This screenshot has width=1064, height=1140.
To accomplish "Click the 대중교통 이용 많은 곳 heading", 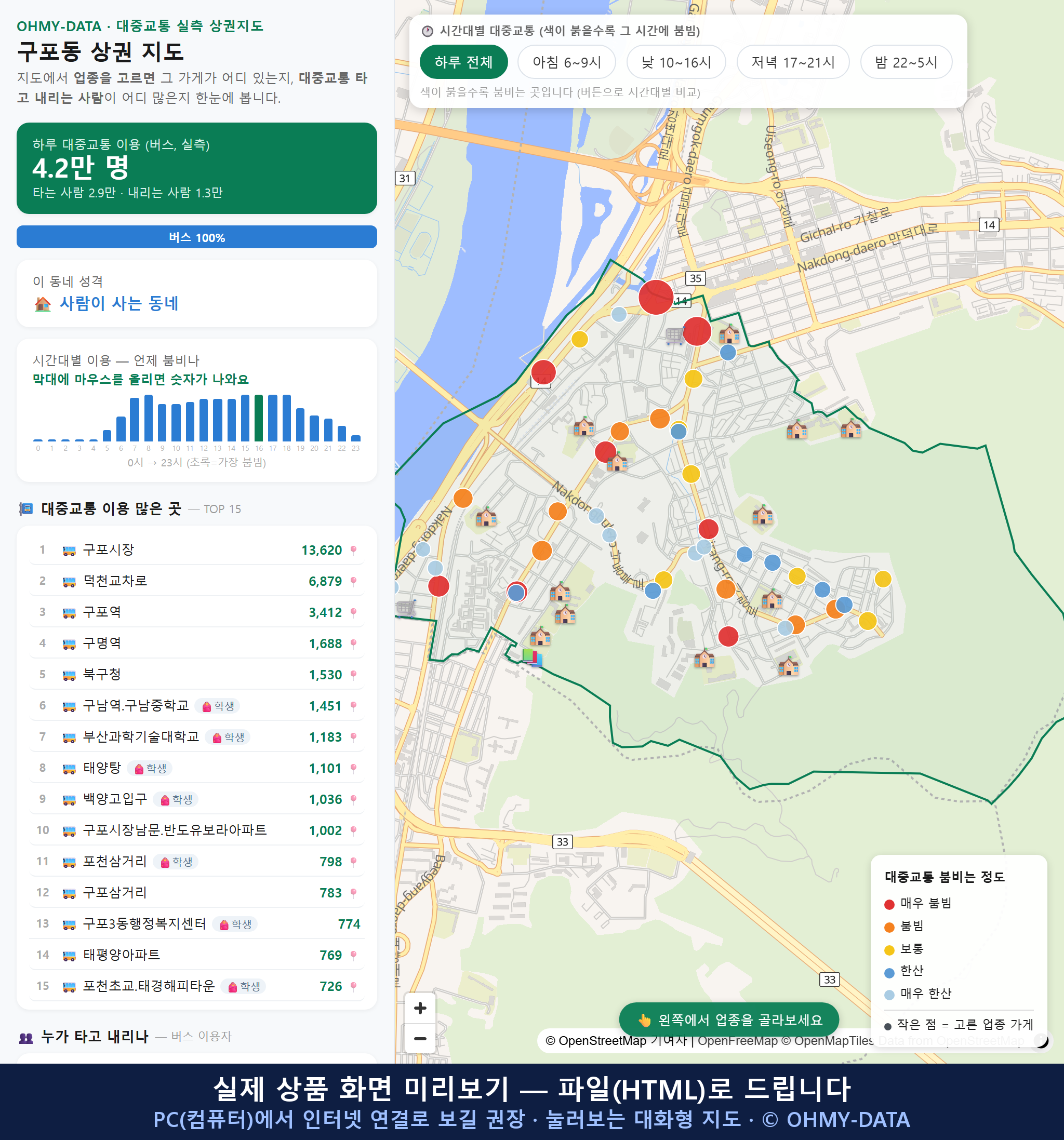I will 111,508.
